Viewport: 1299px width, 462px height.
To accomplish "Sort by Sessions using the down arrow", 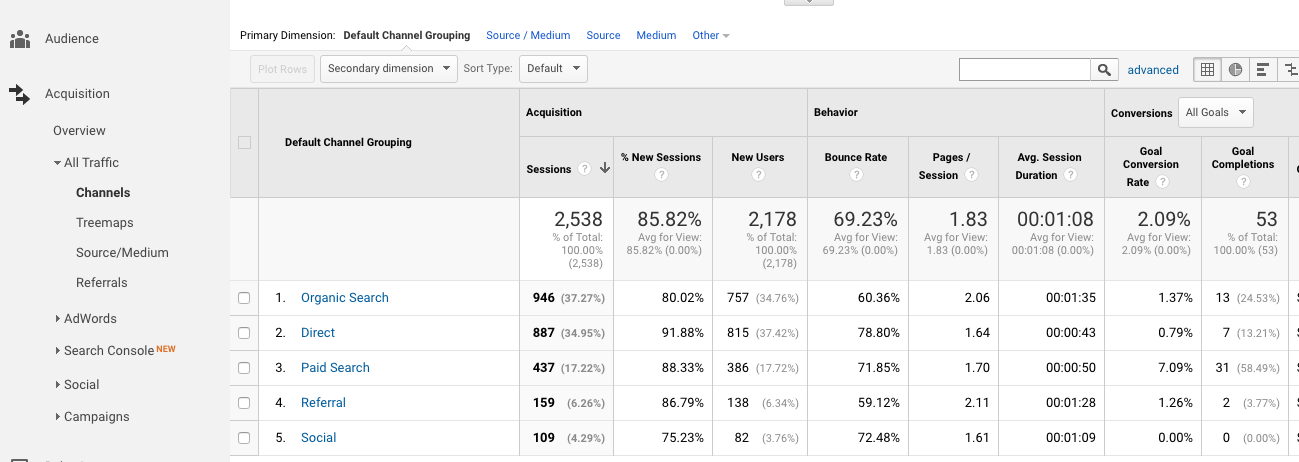I will [x=604, y=169].
